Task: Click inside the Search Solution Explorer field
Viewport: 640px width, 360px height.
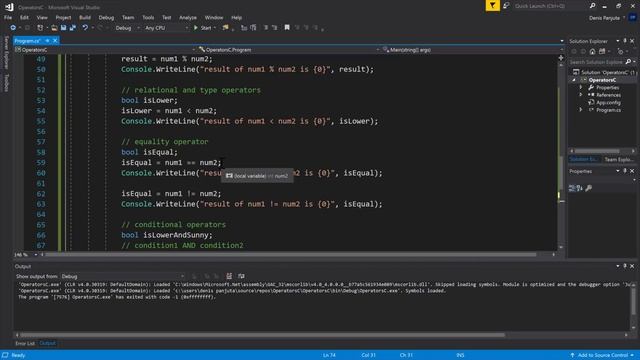Action: coord(596,62)
